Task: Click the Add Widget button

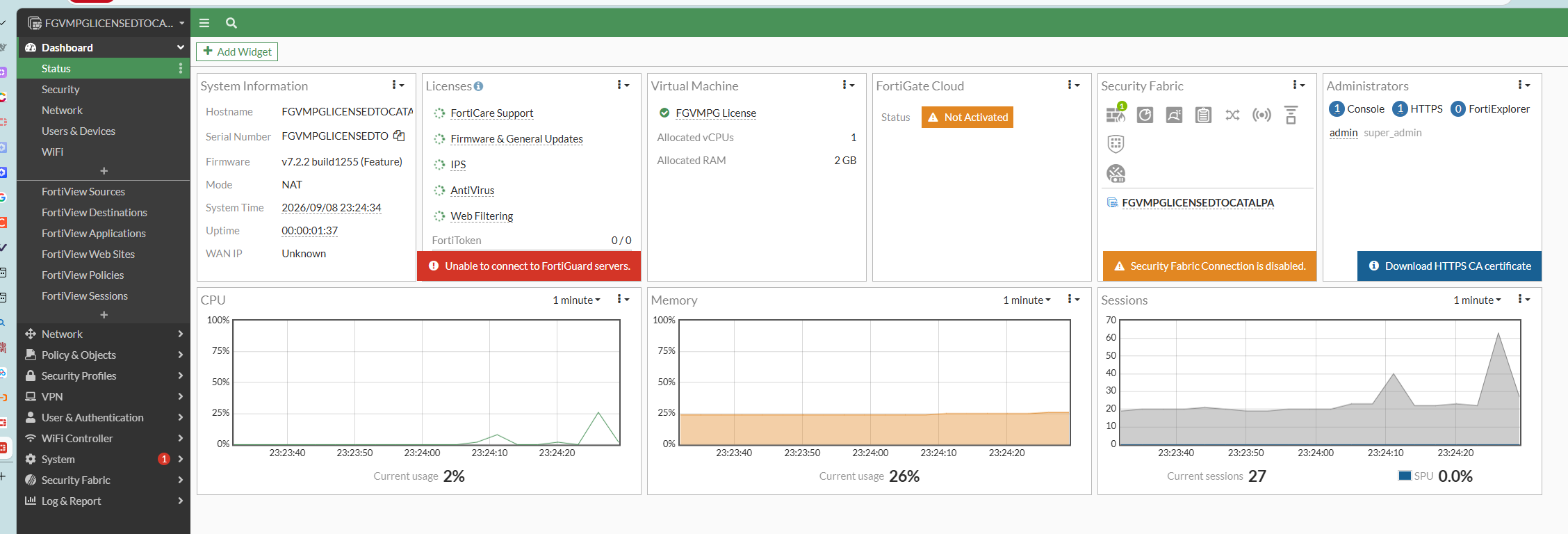Action: tap(237, 51)
